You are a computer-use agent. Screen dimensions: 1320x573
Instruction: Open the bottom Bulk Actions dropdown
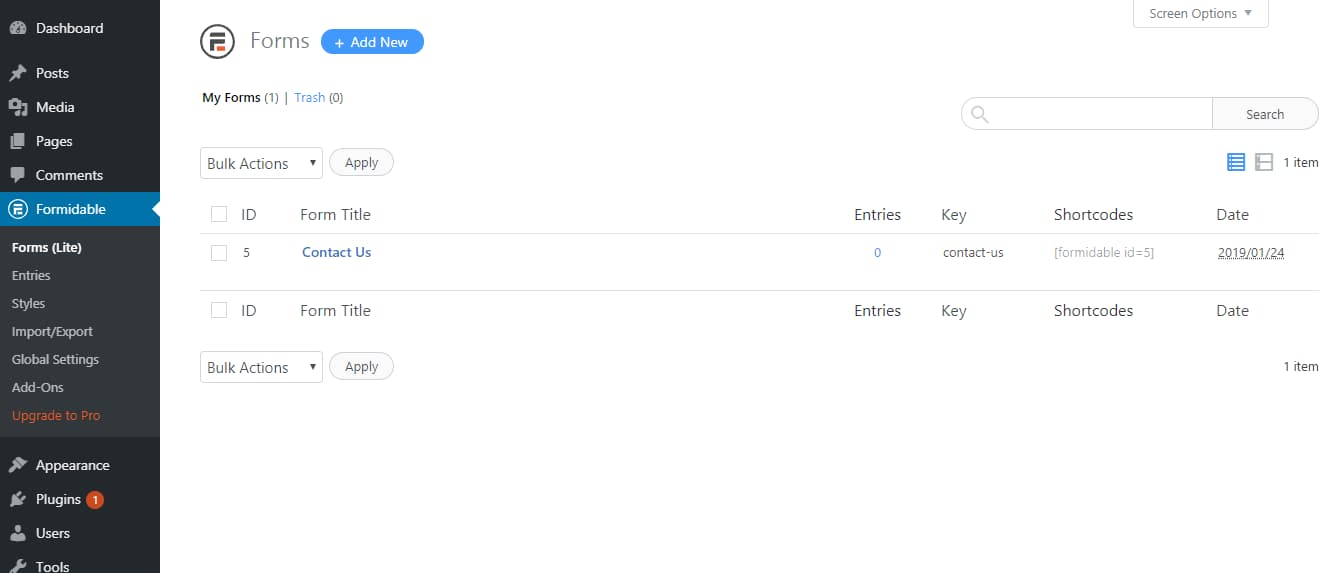click(261, 367)
